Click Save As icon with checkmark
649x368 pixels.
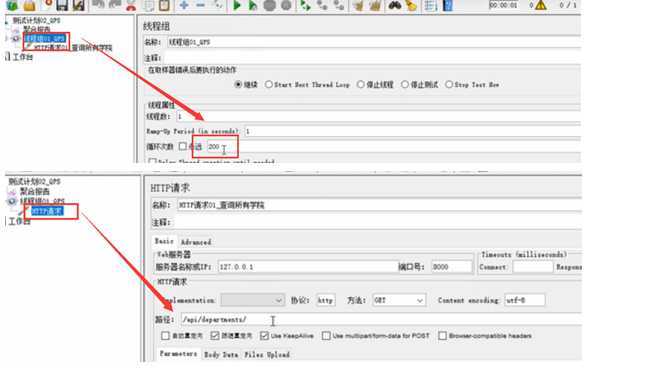(x=79, y=5)
